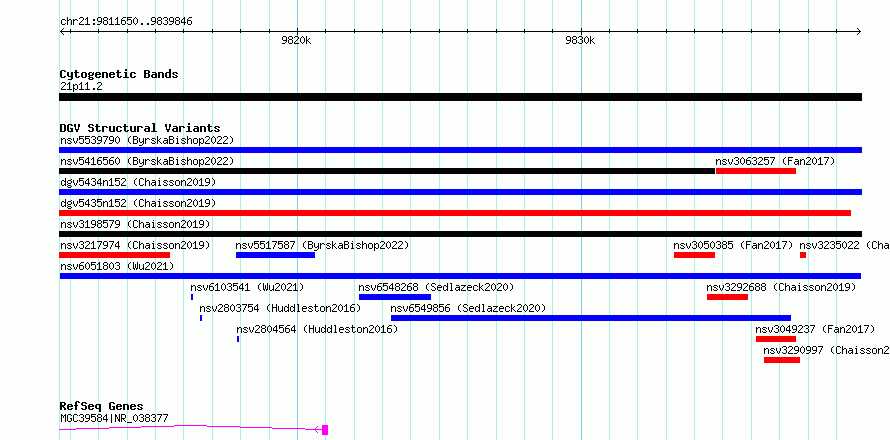This screenshot has width=890, height=440.
Task: Click the red bar under nsv3292688
Action: pyautogui.click(x=727, y=297)
